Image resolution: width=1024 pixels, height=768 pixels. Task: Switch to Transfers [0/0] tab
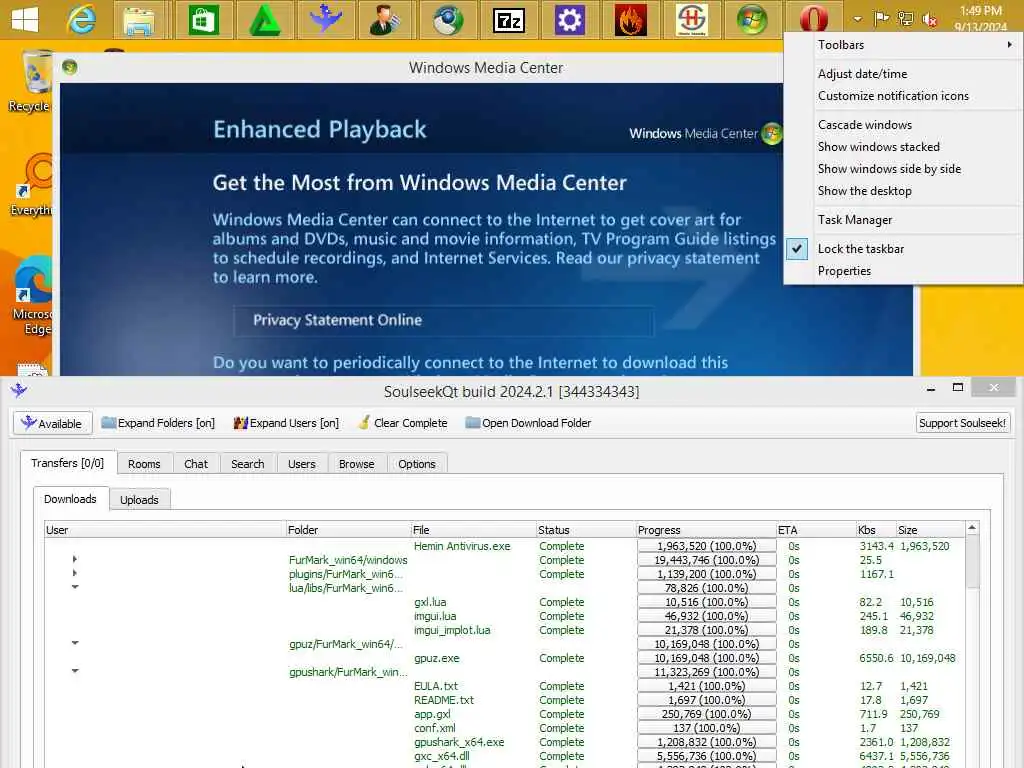point(68,463)
